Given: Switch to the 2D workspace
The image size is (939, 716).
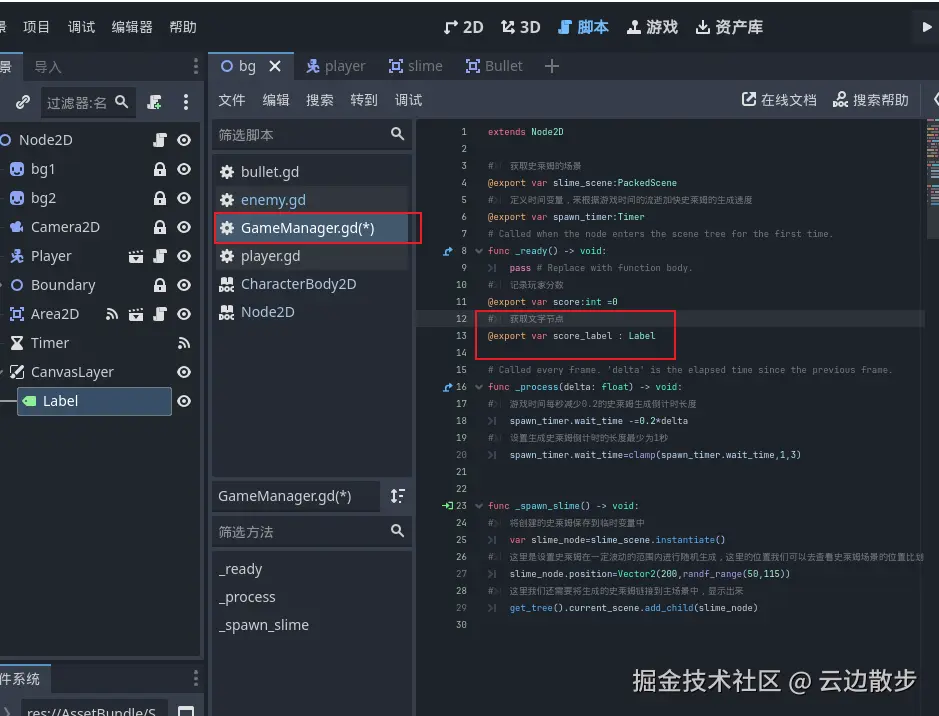Looking at the screenshot, I should [463, 27].
